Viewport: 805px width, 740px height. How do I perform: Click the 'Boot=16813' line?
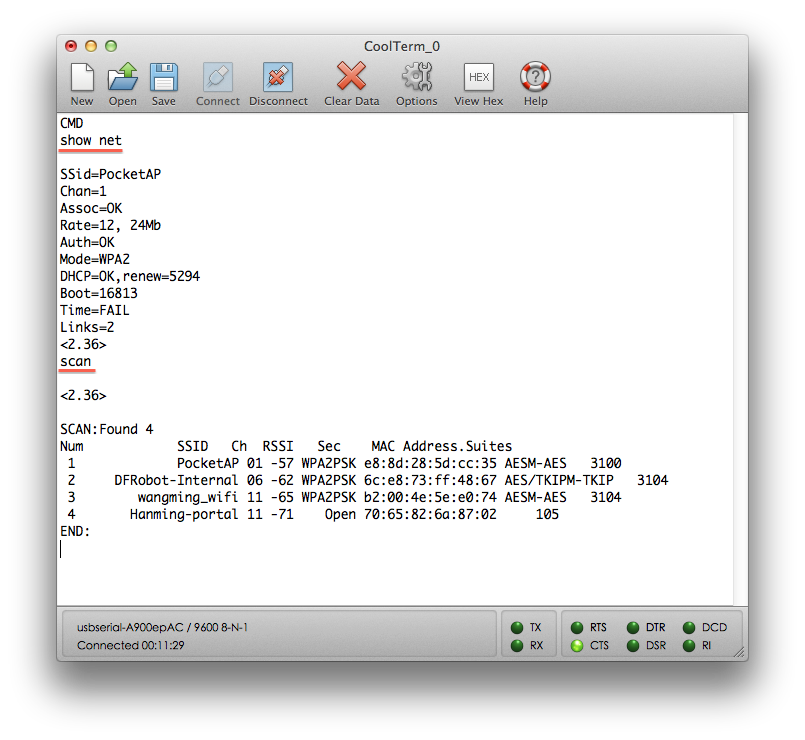[99, 293]
